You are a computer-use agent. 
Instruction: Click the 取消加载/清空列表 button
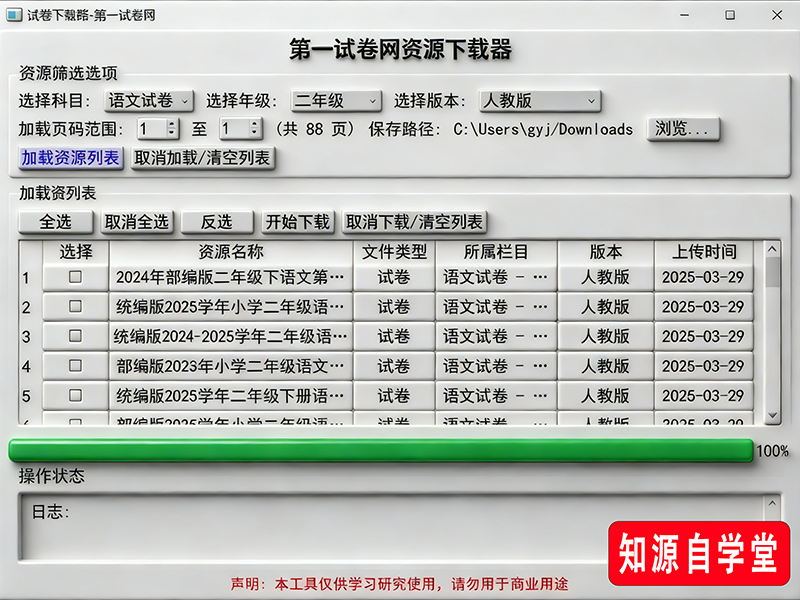coord(203,159)
